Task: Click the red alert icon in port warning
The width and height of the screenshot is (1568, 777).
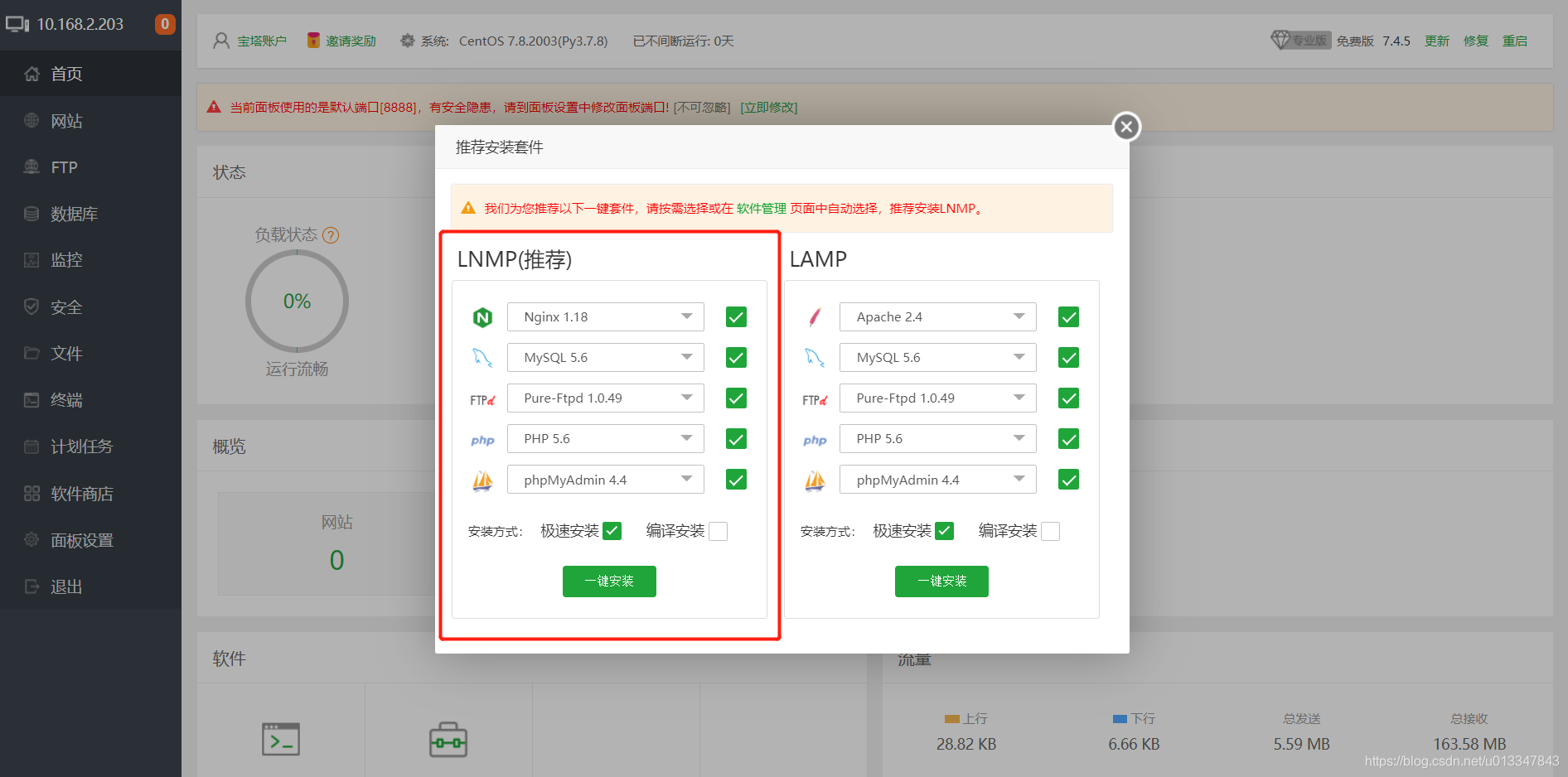Action: tap(214, 107)
